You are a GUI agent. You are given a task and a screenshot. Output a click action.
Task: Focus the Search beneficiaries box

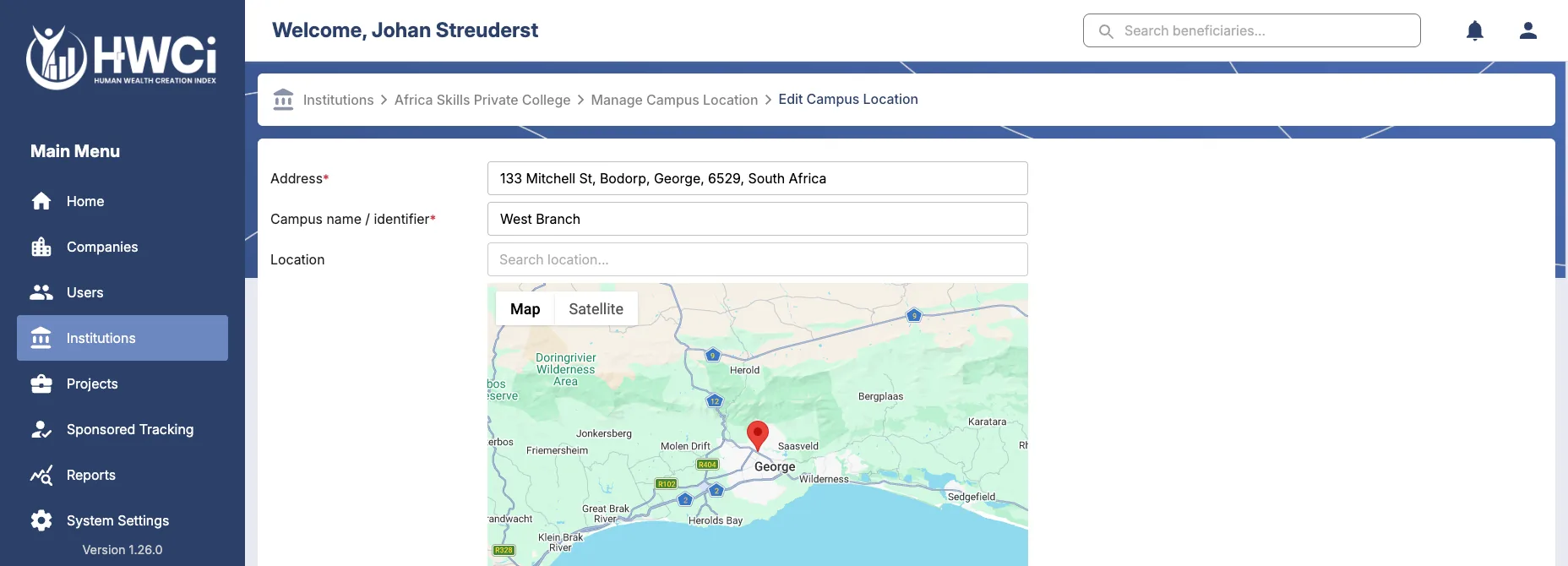[1252, 30]
